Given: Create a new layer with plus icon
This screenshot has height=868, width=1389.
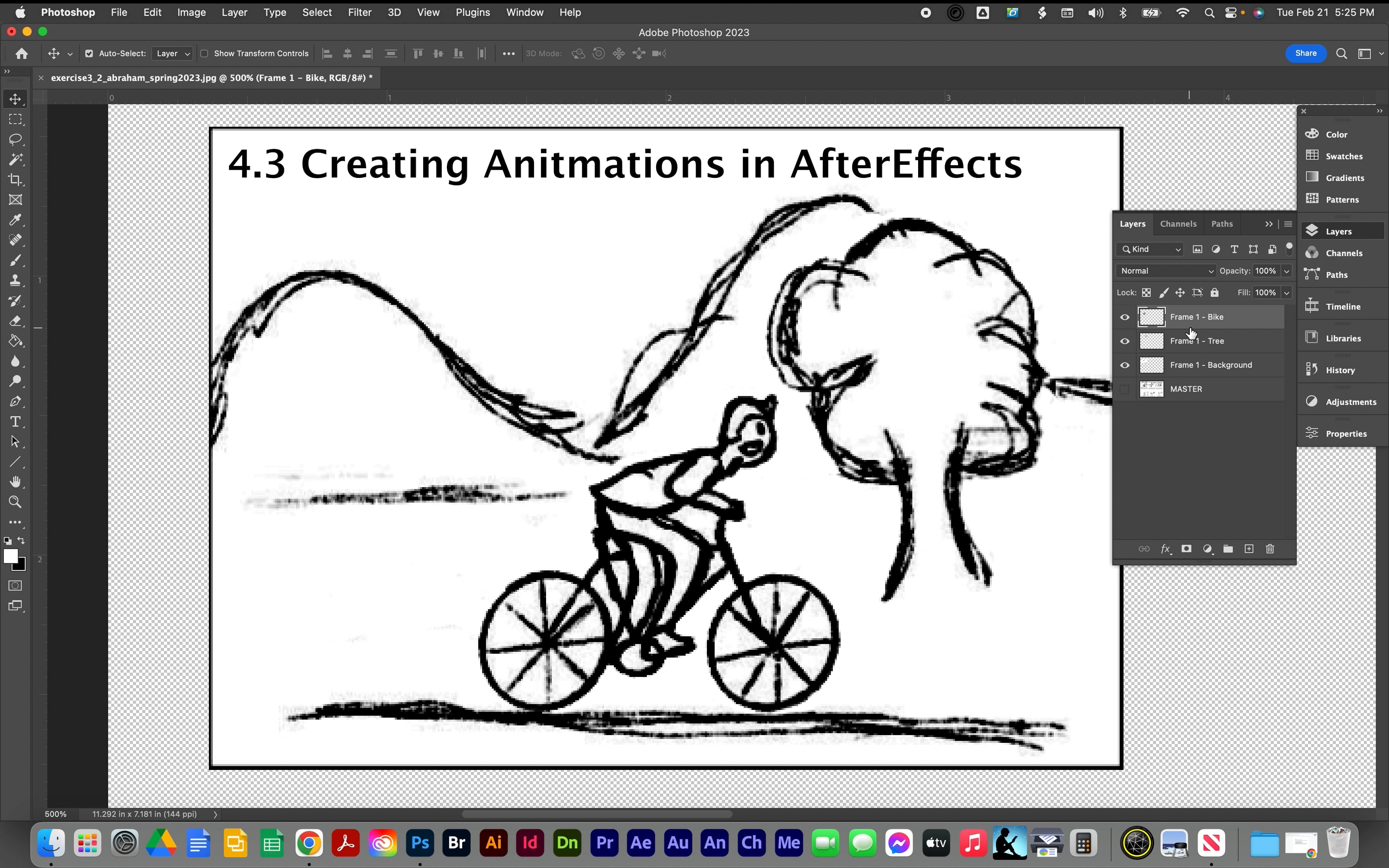Looking at the screenshot, I should click(x=1249, y=549).
